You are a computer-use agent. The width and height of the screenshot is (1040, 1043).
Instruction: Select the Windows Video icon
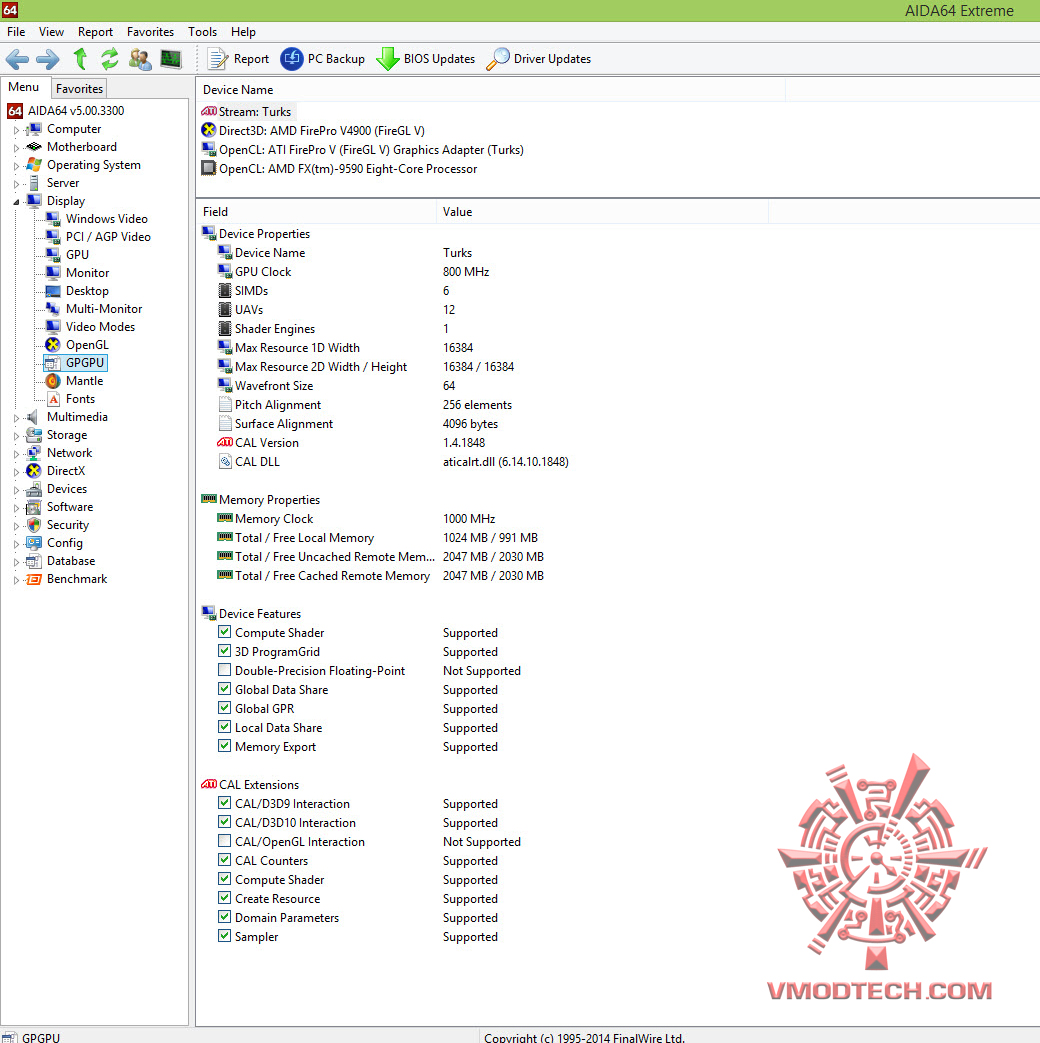tap(53, 218)
